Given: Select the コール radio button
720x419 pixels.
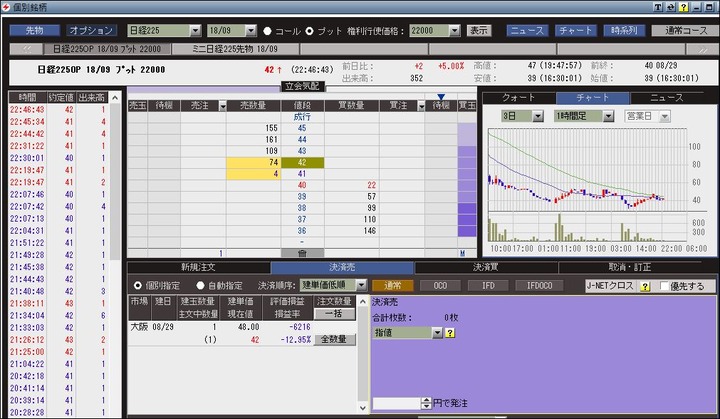Looking at the screenshot, I should coord(267,31).
